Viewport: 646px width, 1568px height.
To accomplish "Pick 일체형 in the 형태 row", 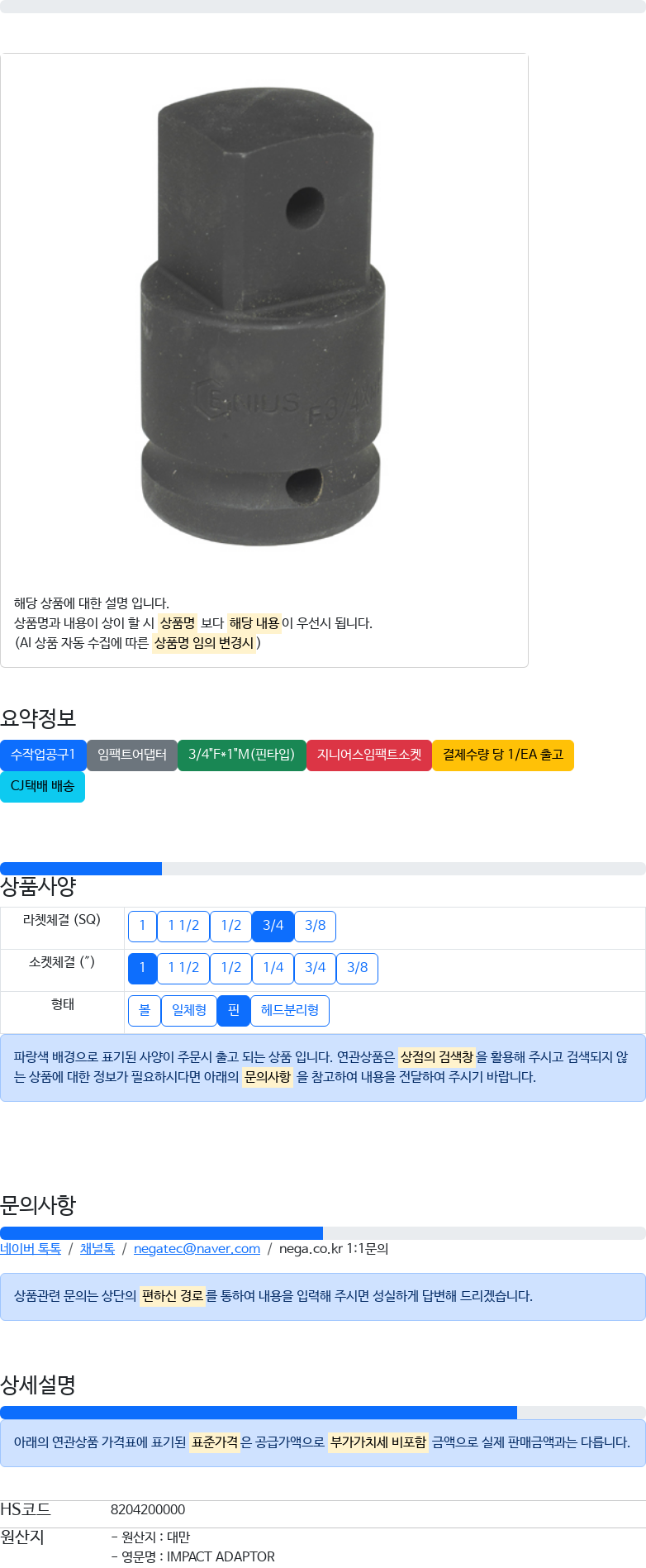I will point(189,1010).
